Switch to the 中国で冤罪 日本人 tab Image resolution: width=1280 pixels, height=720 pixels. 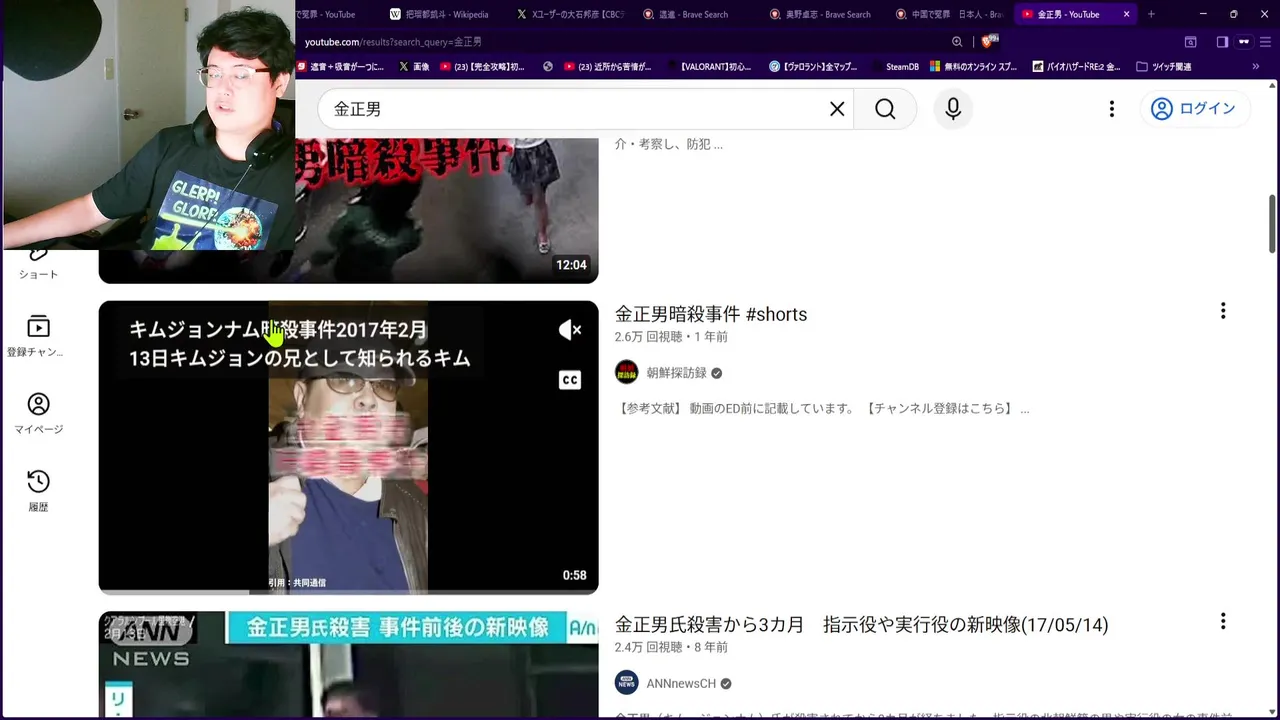(x=949, y=14)
